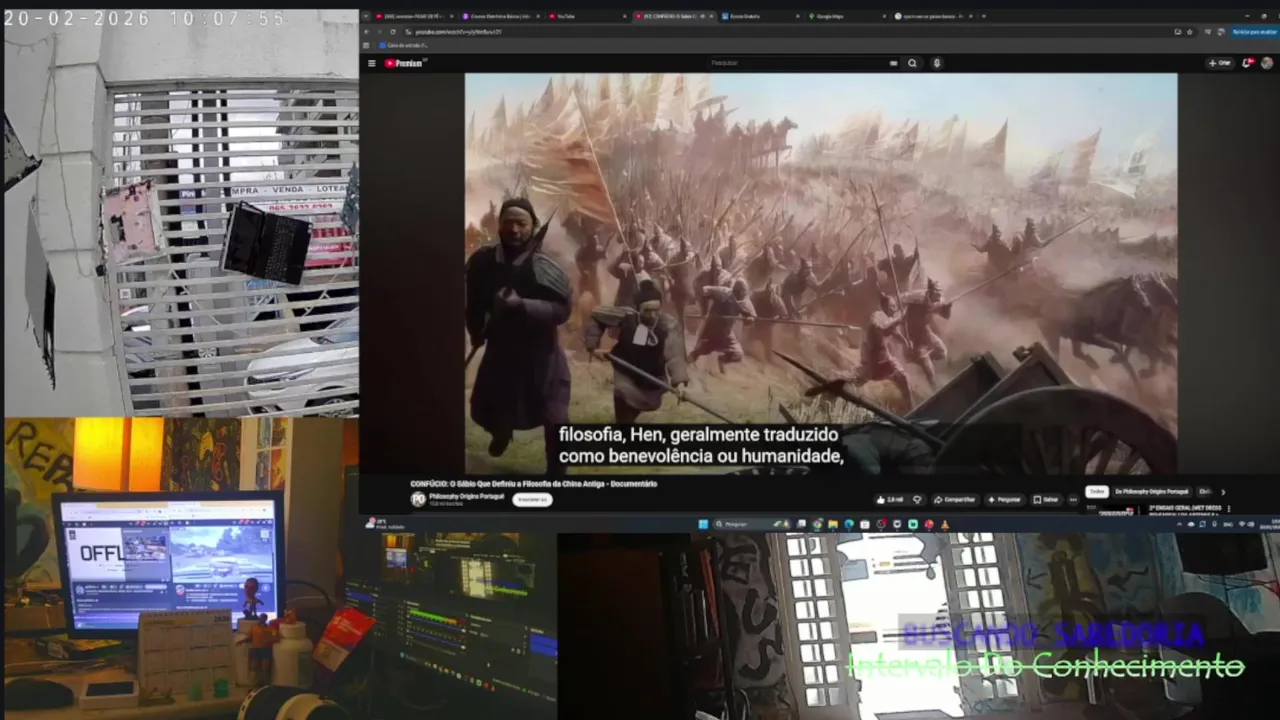Go to YouTube Premium home logo
Image resolution: width=1280 pixels, height=720 pixels.
point(406,63)
